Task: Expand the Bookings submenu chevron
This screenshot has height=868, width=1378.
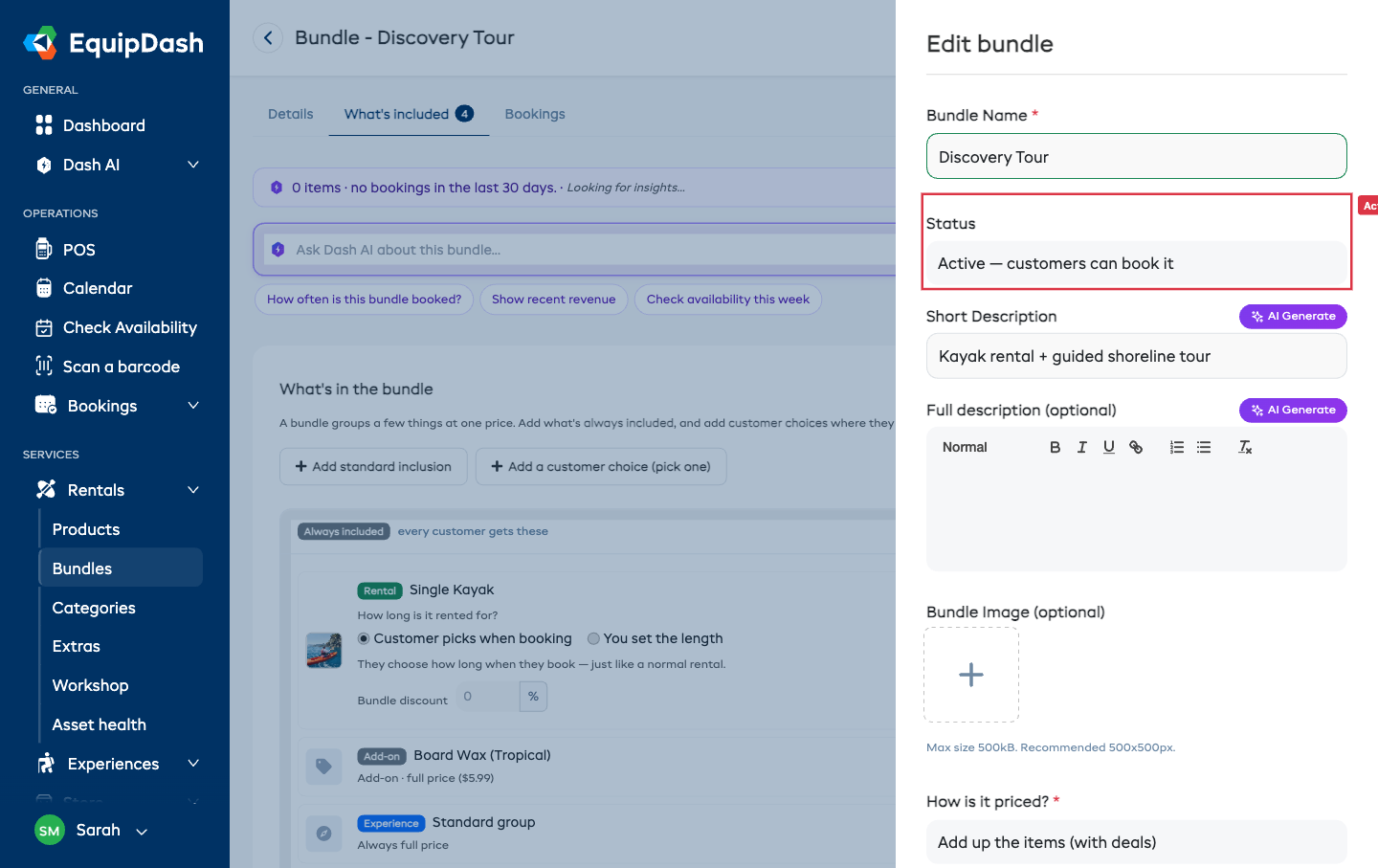Action: coord(193,406)
